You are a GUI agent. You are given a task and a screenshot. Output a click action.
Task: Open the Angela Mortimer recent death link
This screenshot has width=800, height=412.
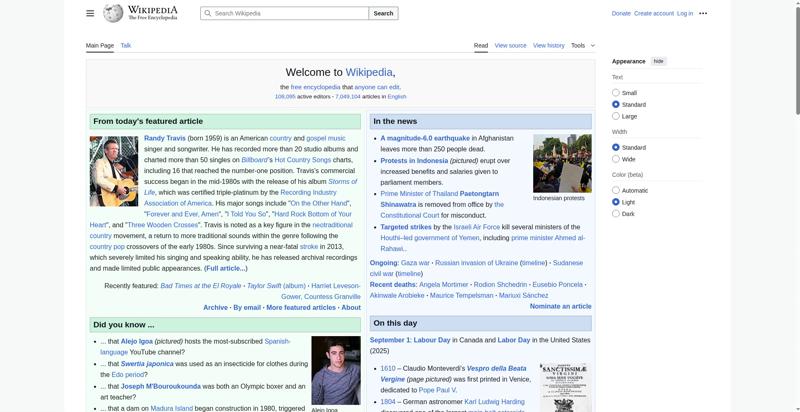coord(443,285)
